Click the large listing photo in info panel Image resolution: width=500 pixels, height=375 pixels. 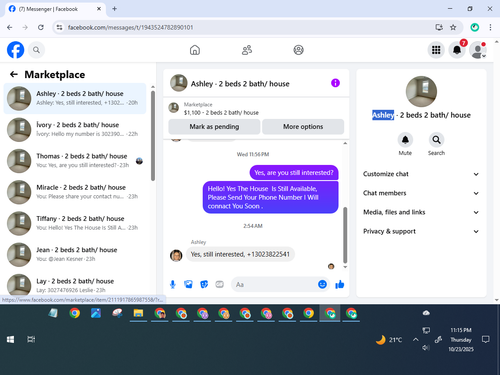click(421, 91)
